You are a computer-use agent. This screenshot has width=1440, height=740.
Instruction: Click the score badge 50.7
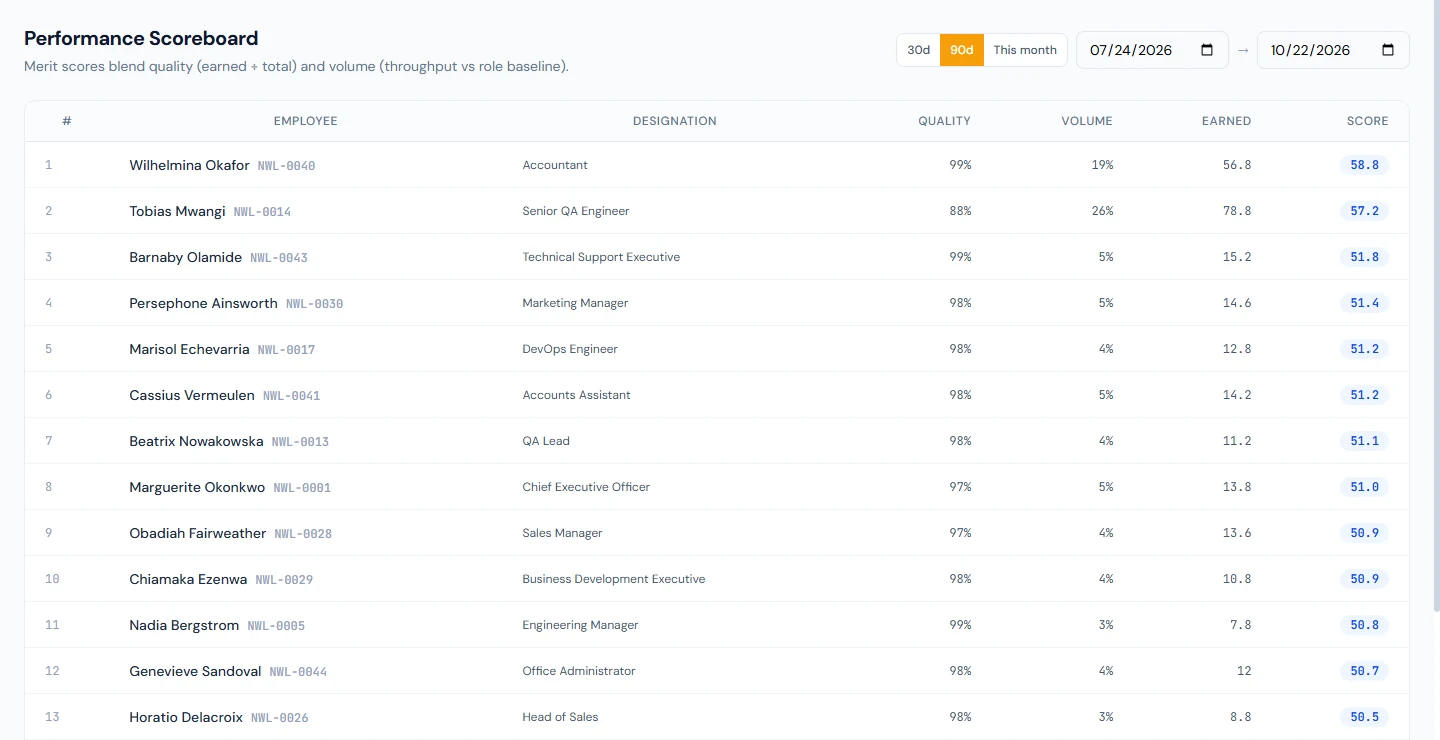(1364, 671)
